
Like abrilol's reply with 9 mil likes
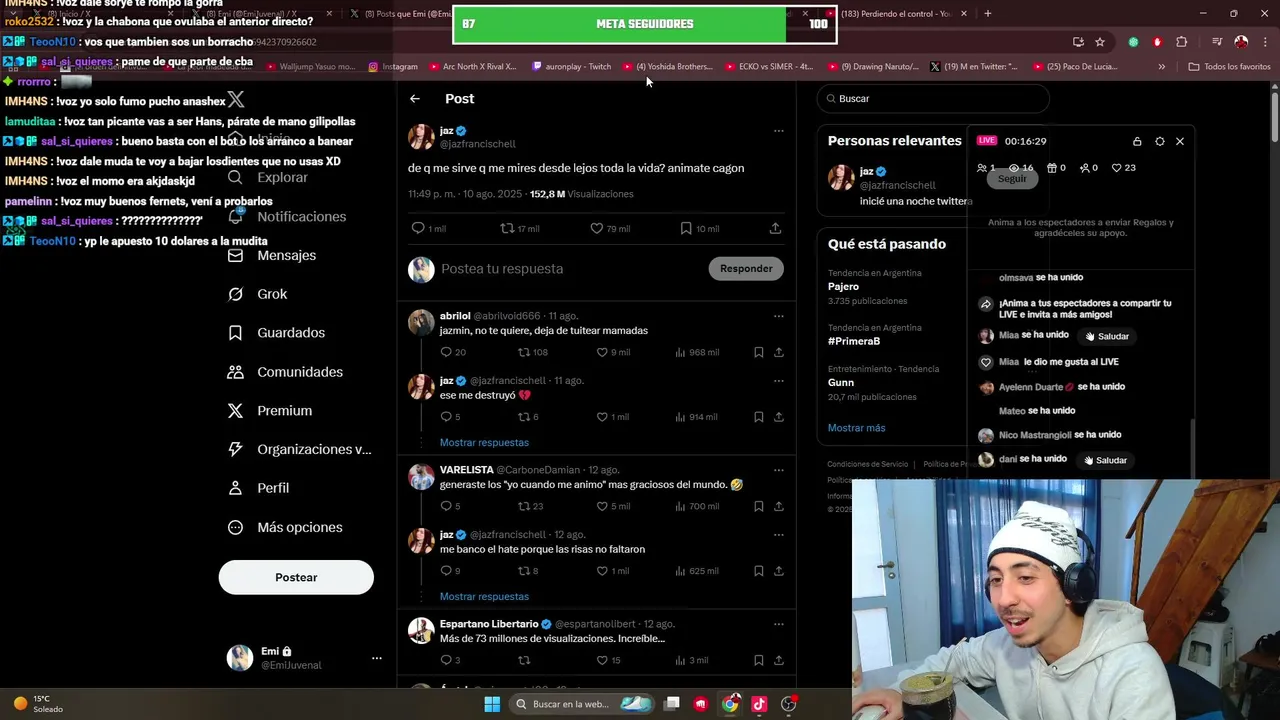(602, 352)
